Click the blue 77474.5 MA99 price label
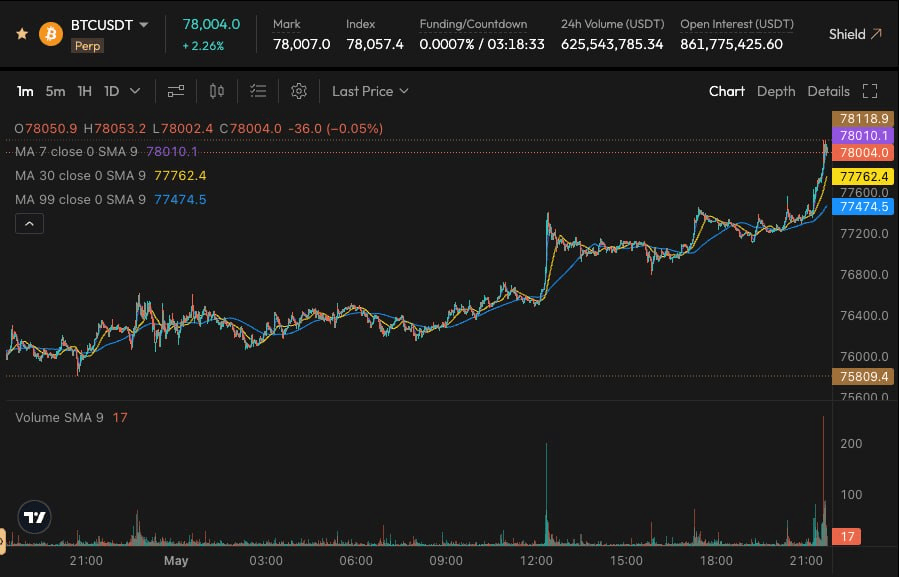The width and height of the screenshot is (899, 577). coord(863,206)
